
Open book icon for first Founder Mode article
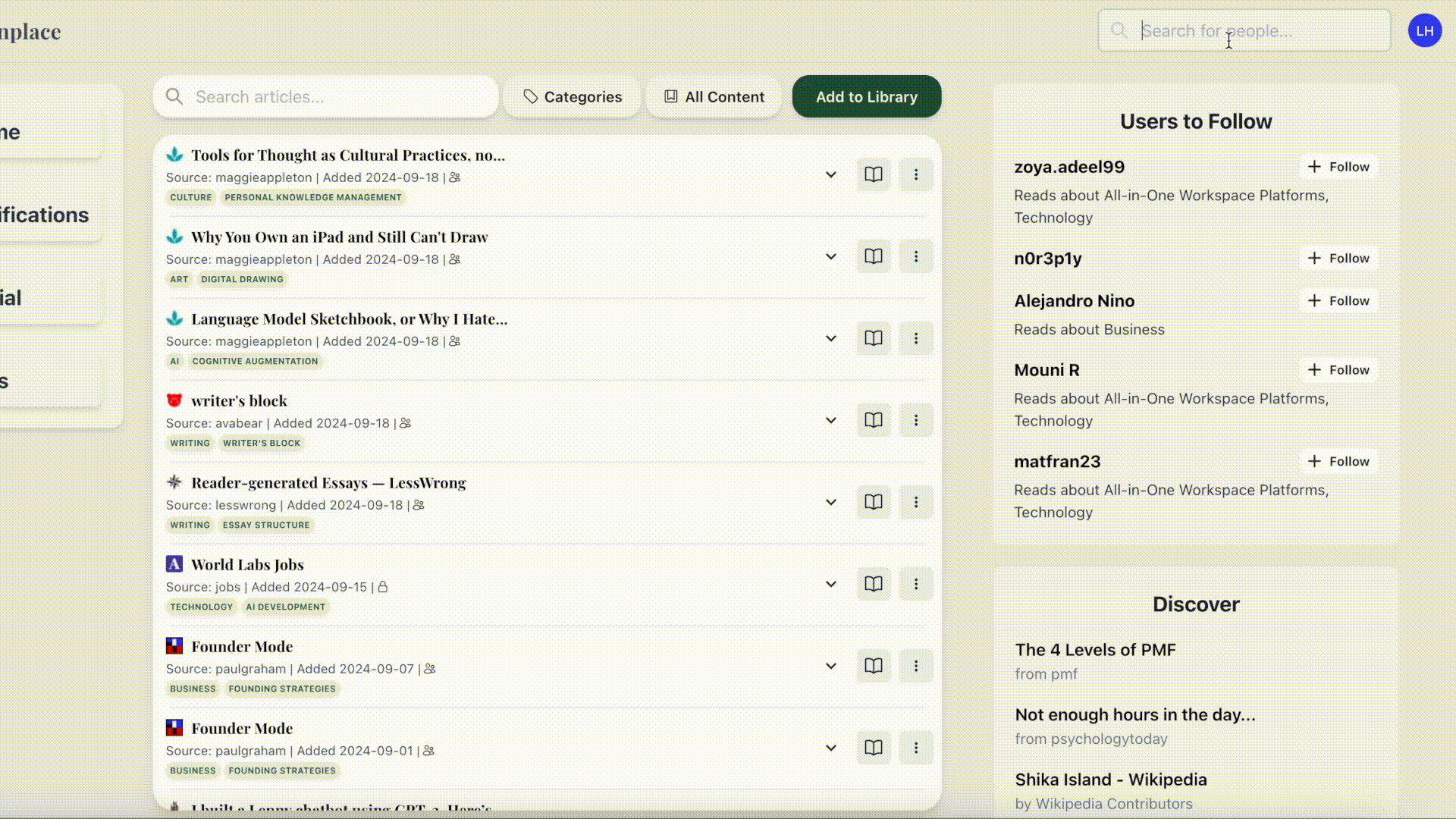coord(873,666)
